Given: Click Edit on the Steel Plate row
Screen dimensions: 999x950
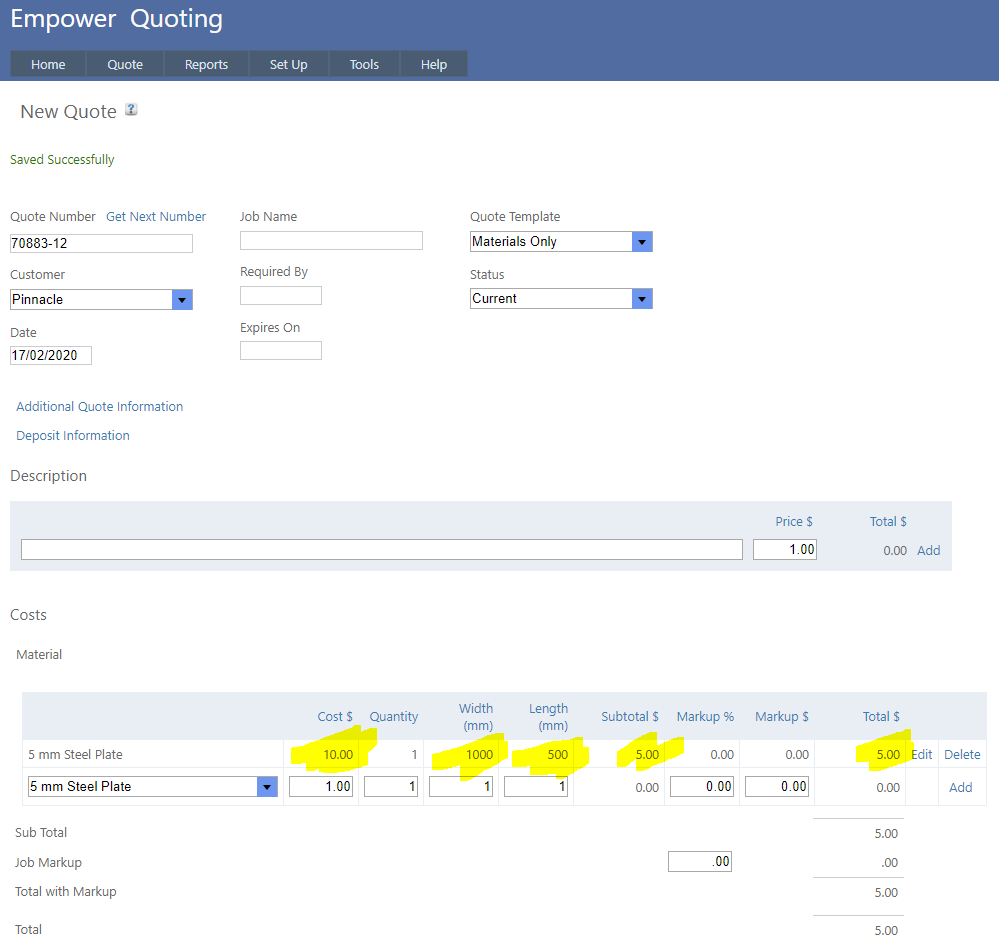Looking at the screenshot, I should point(921,754).
